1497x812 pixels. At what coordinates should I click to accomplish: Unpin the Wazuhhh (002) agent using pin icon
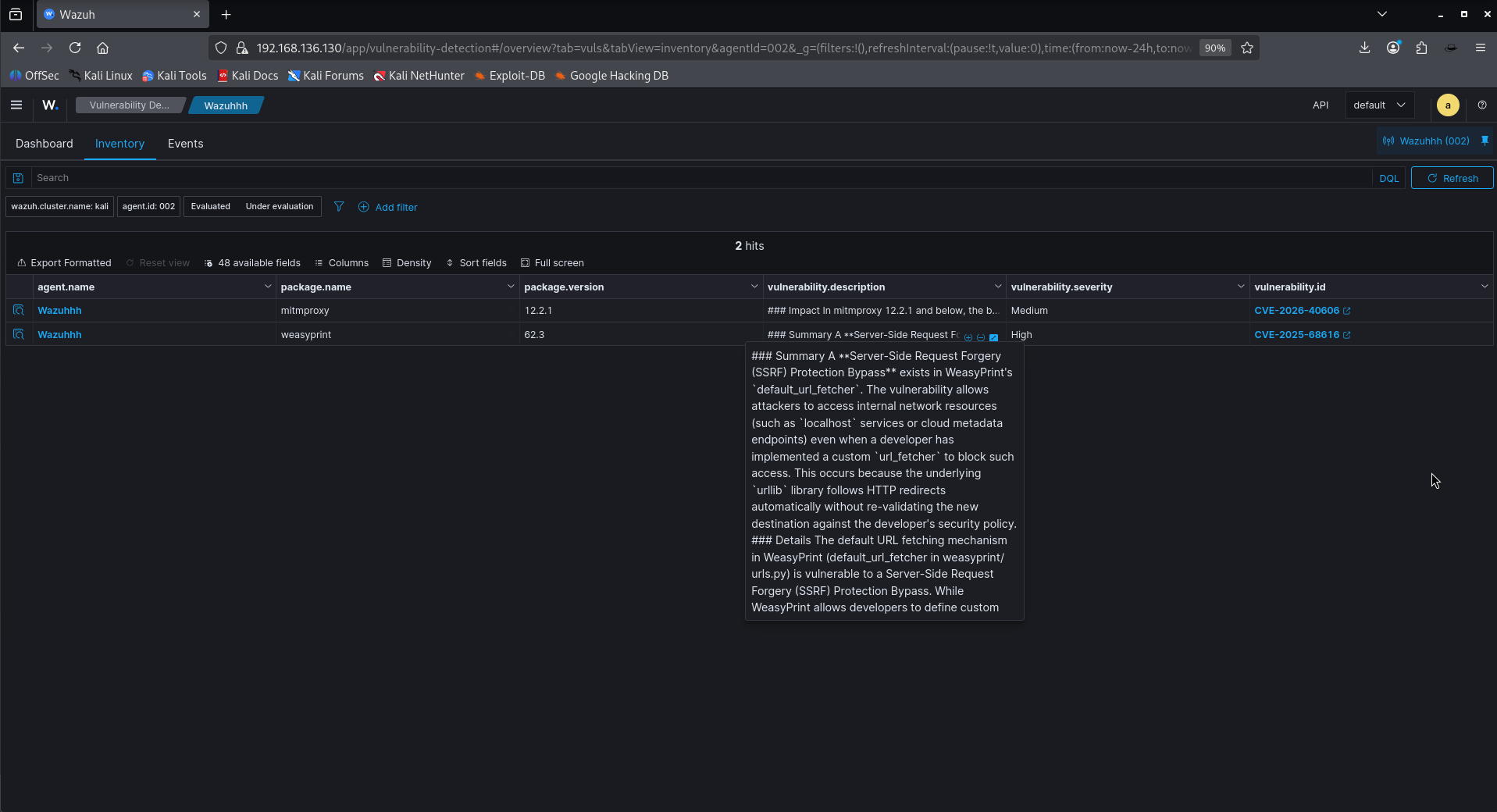point(1485,141)
